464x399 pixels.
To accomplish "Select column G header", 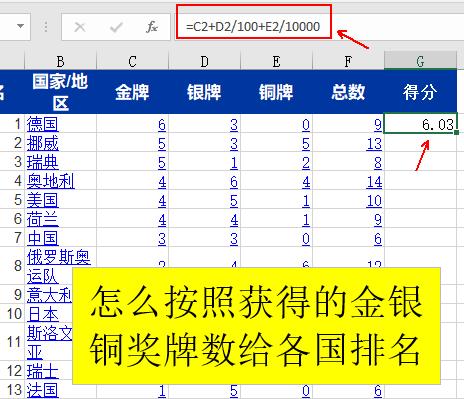I will pos(420,61).
